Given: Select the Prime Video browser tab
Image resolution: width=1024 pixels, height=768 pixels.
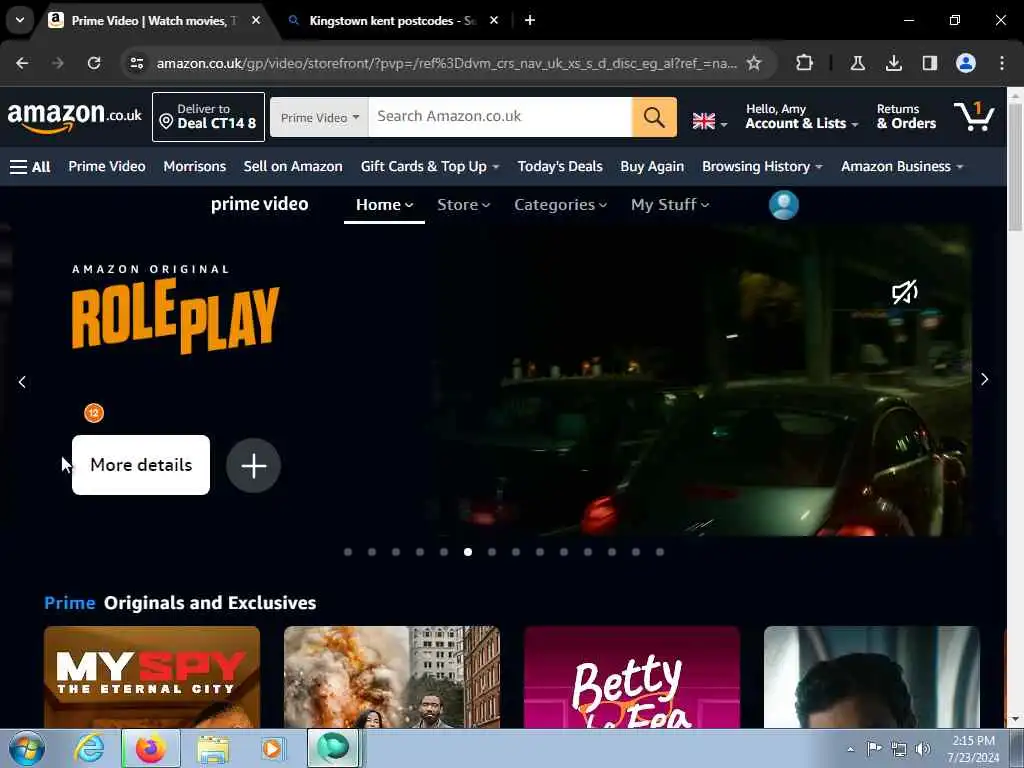Looking at the screenshot, I should click(x=153, y=21).
